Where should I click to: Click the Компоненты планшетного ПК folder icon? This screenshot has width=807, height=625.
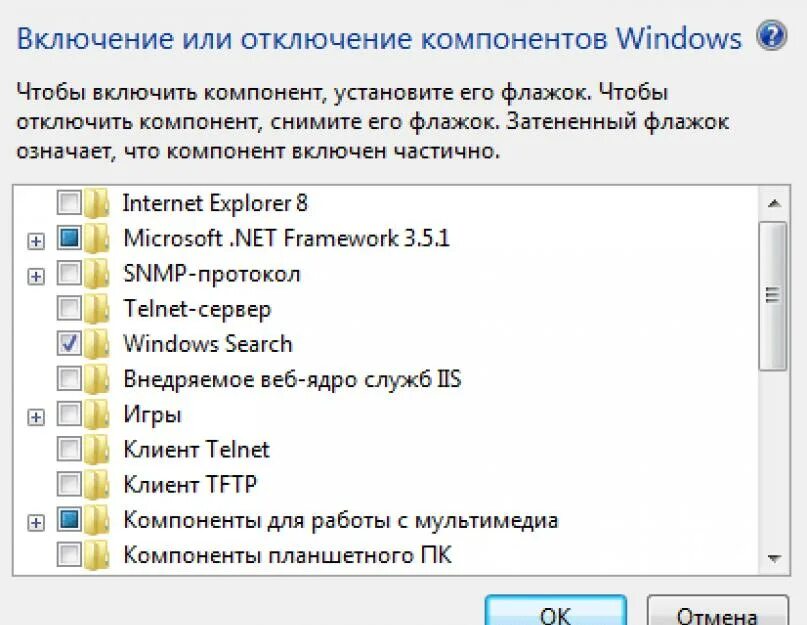(x=96, y=555)
